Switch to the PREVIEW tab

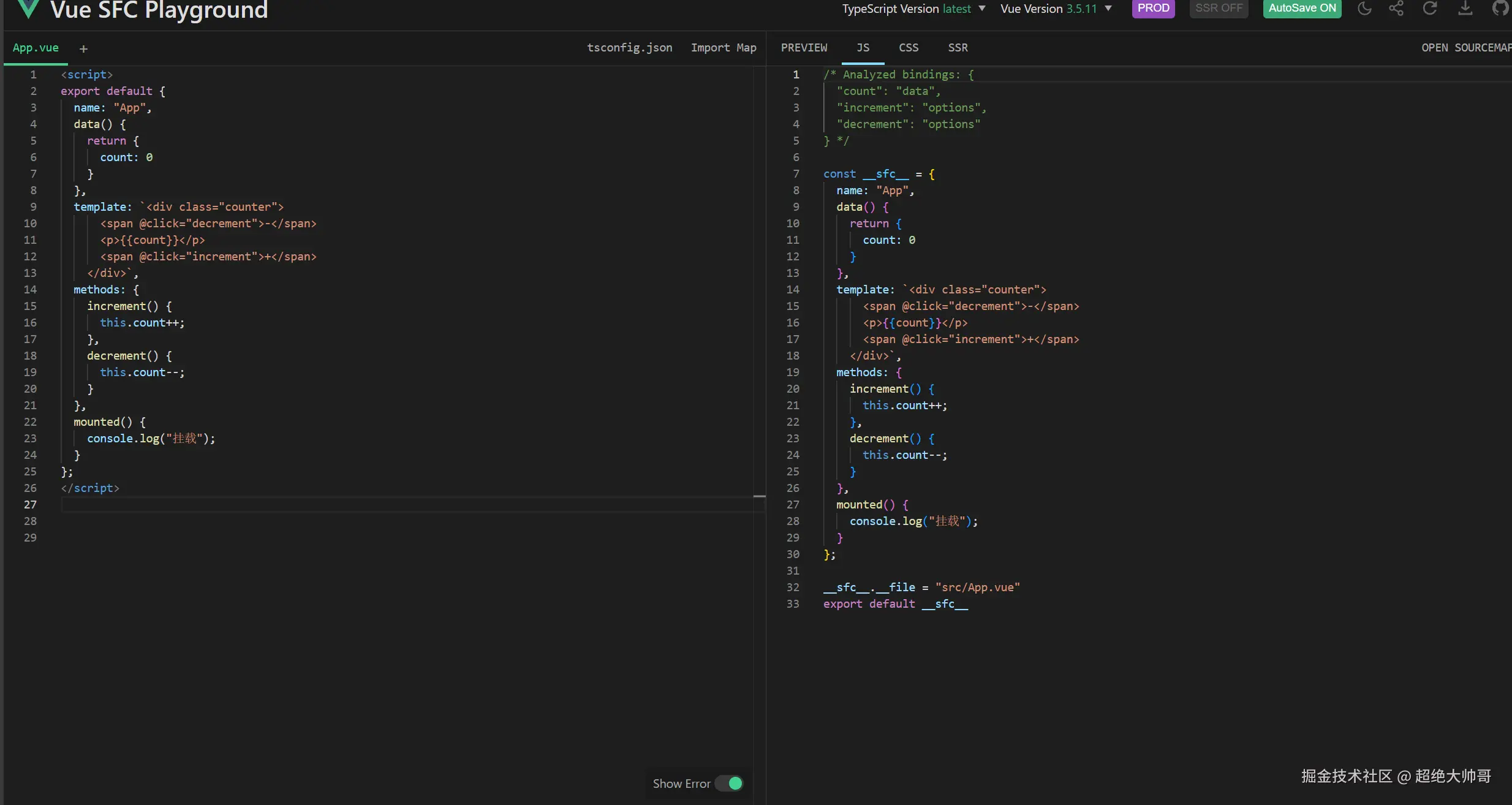pyautogui.click(x=804, y=48)
